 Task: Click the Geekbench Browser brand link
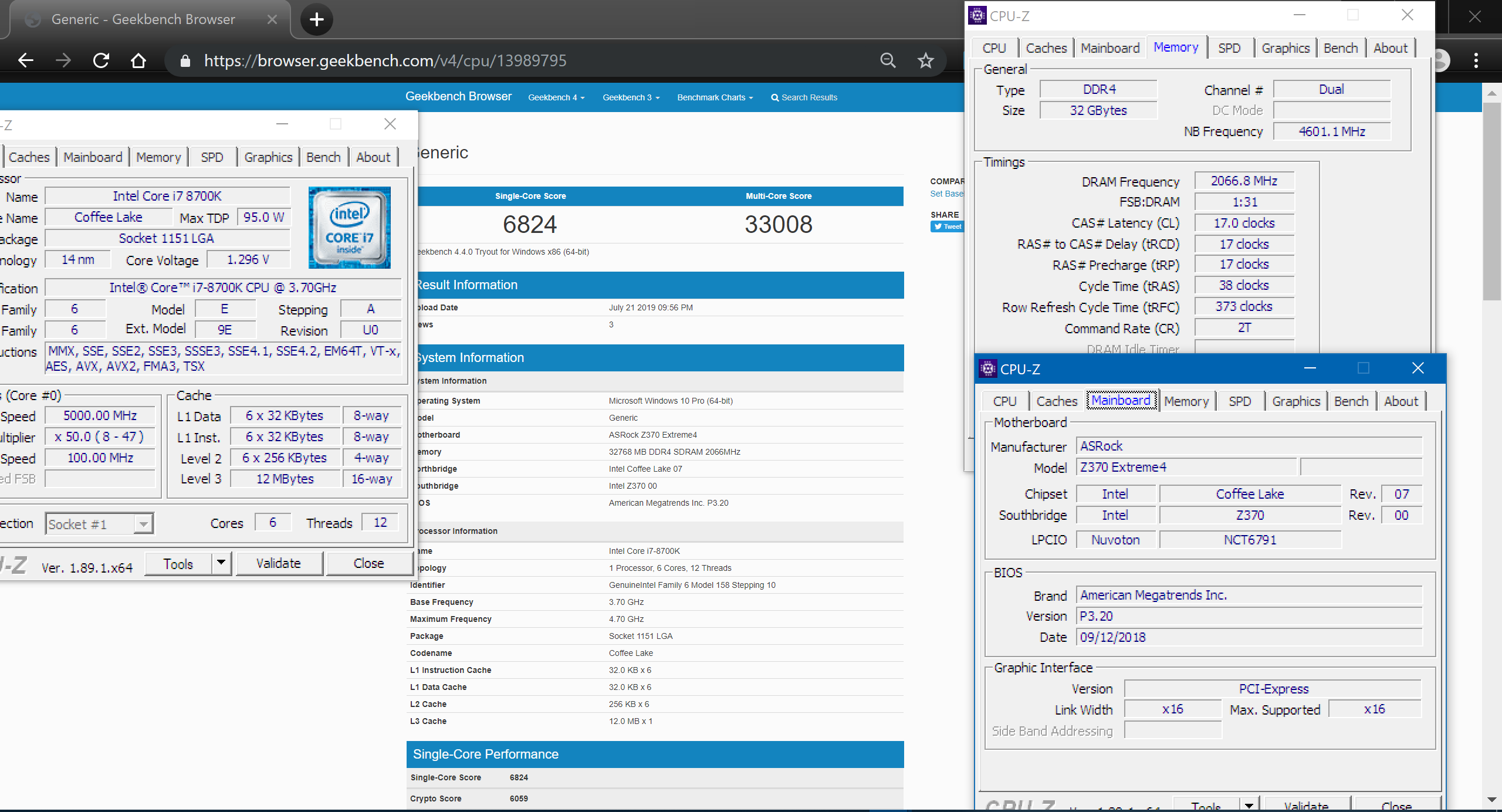point(458,96)
